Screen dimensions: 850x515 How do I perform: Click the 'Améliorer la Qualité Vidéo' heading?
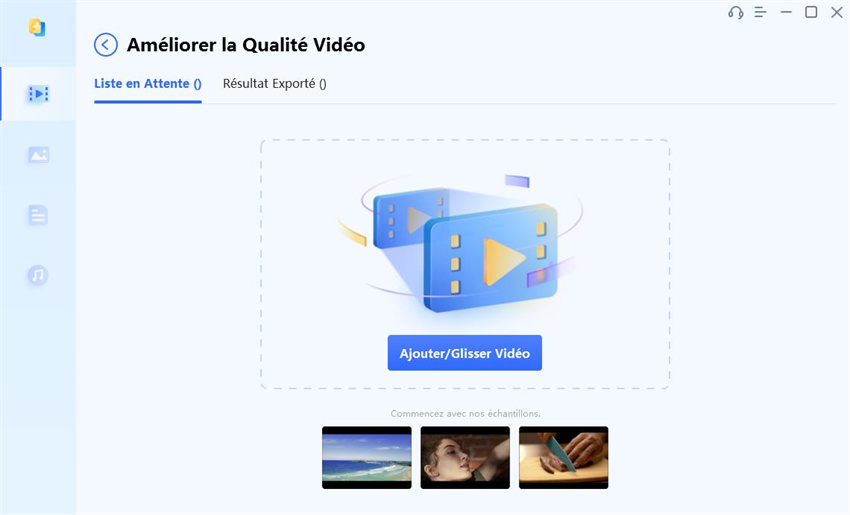coord(246,45)
